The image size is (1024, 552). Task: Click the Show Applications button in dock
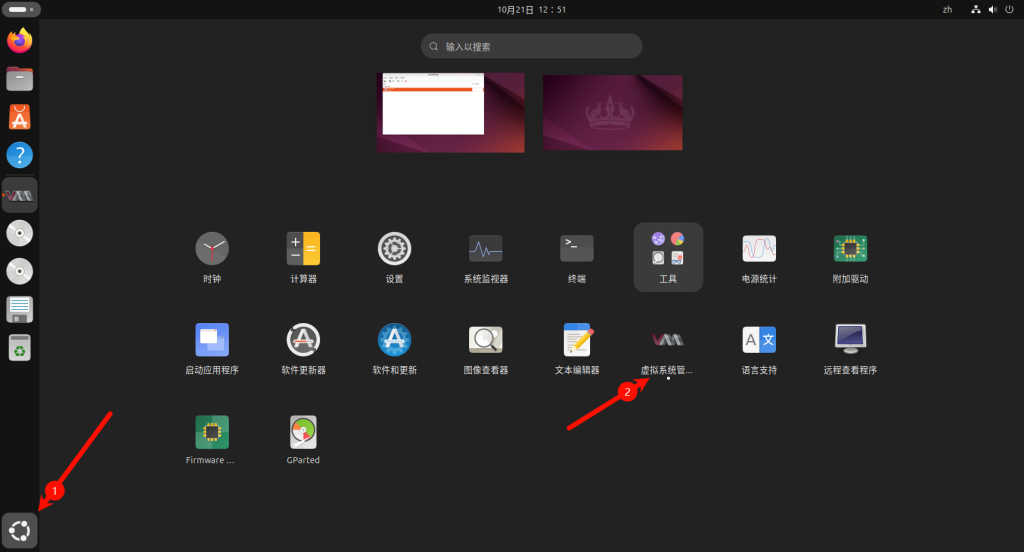pos(20,528)
